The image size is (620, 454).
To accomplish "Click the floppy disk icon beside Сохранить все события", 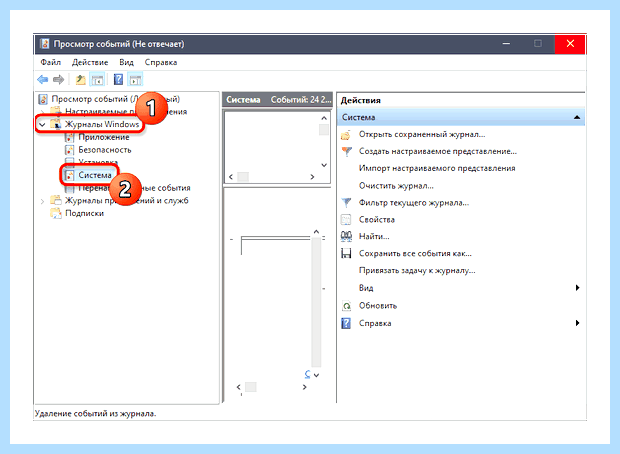I will tap(346, 253).
